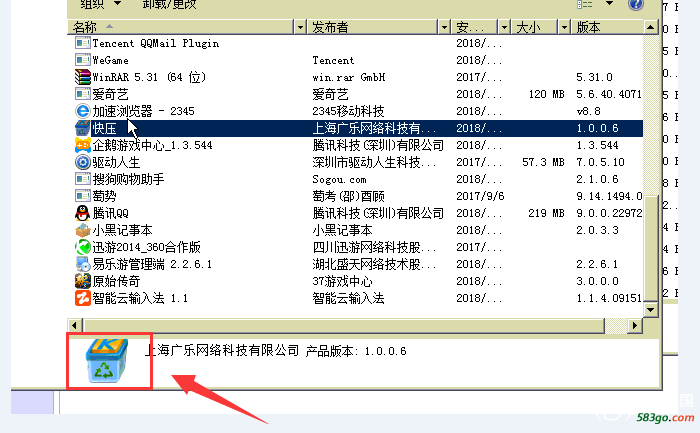Select the 原始传奇 program name
This screenshot has width=700, height=433.
point(116,281)
